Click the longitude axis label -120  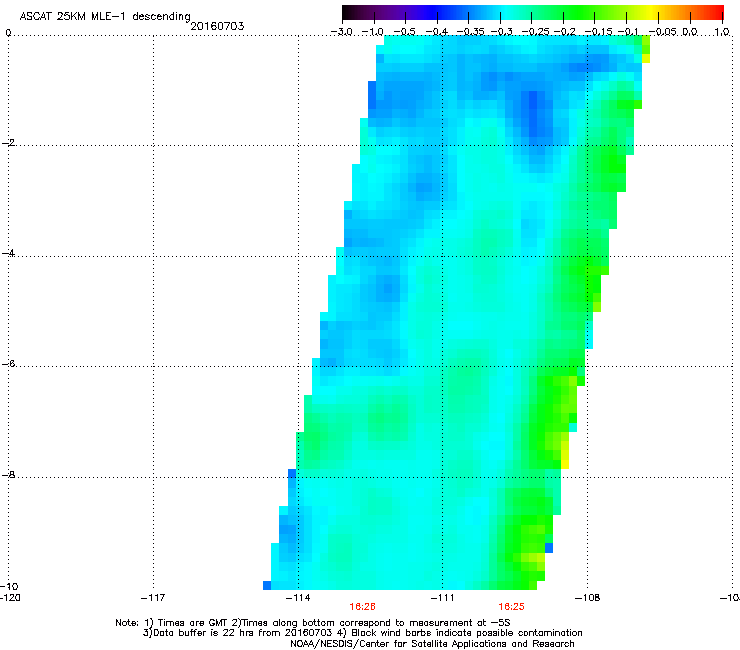click(x=10, y=598)
